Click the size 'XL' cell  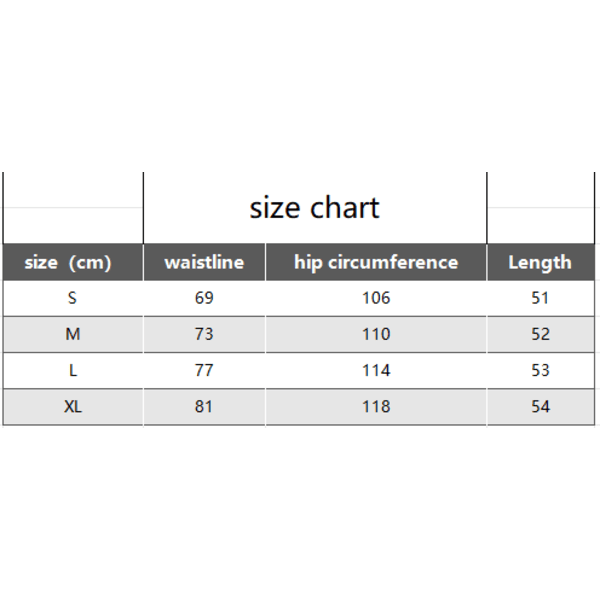[x=73, y=406]
